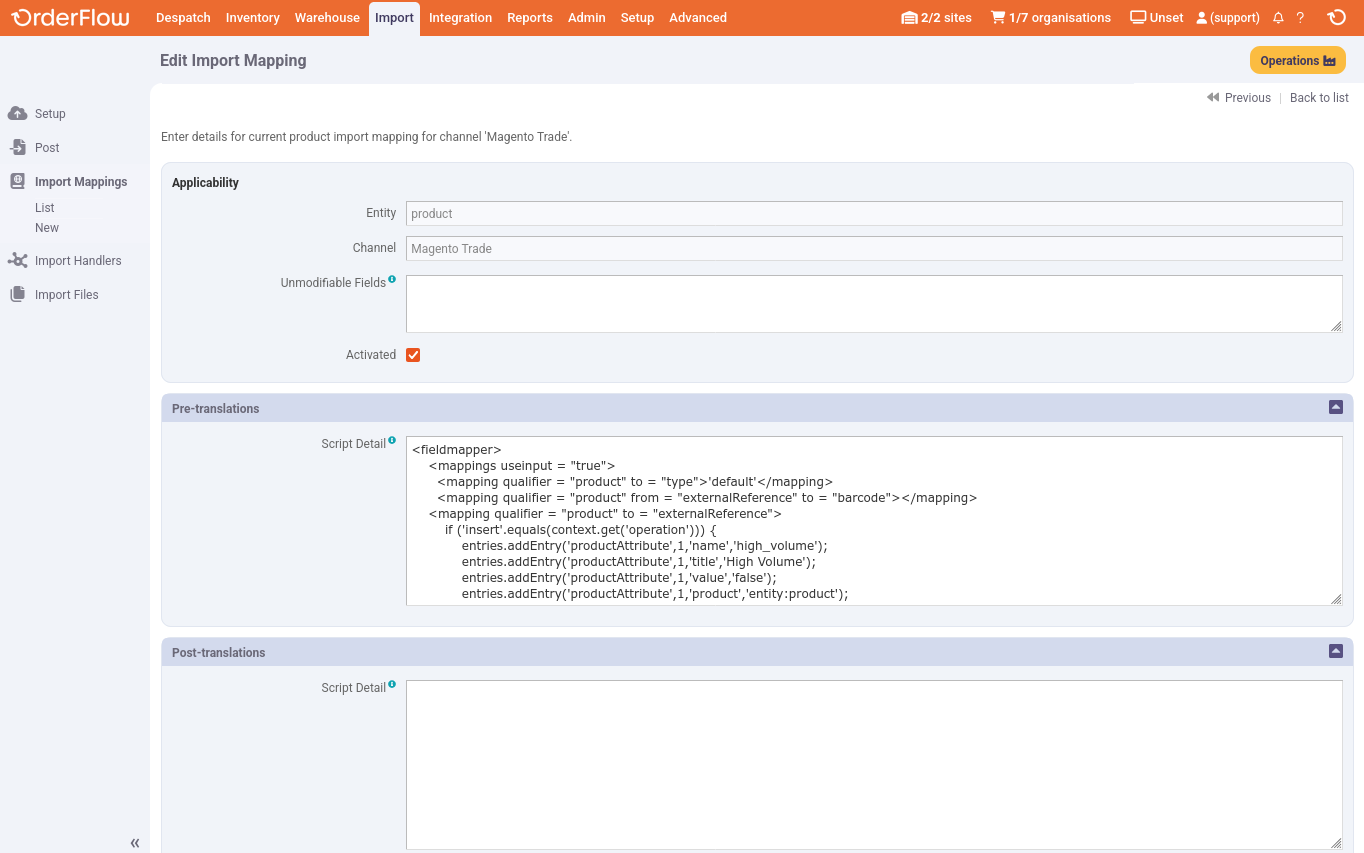Viewport: 1364px width, 853px height.
Task: Open the 2/2 sites selector
Action: tap(936, 17)
